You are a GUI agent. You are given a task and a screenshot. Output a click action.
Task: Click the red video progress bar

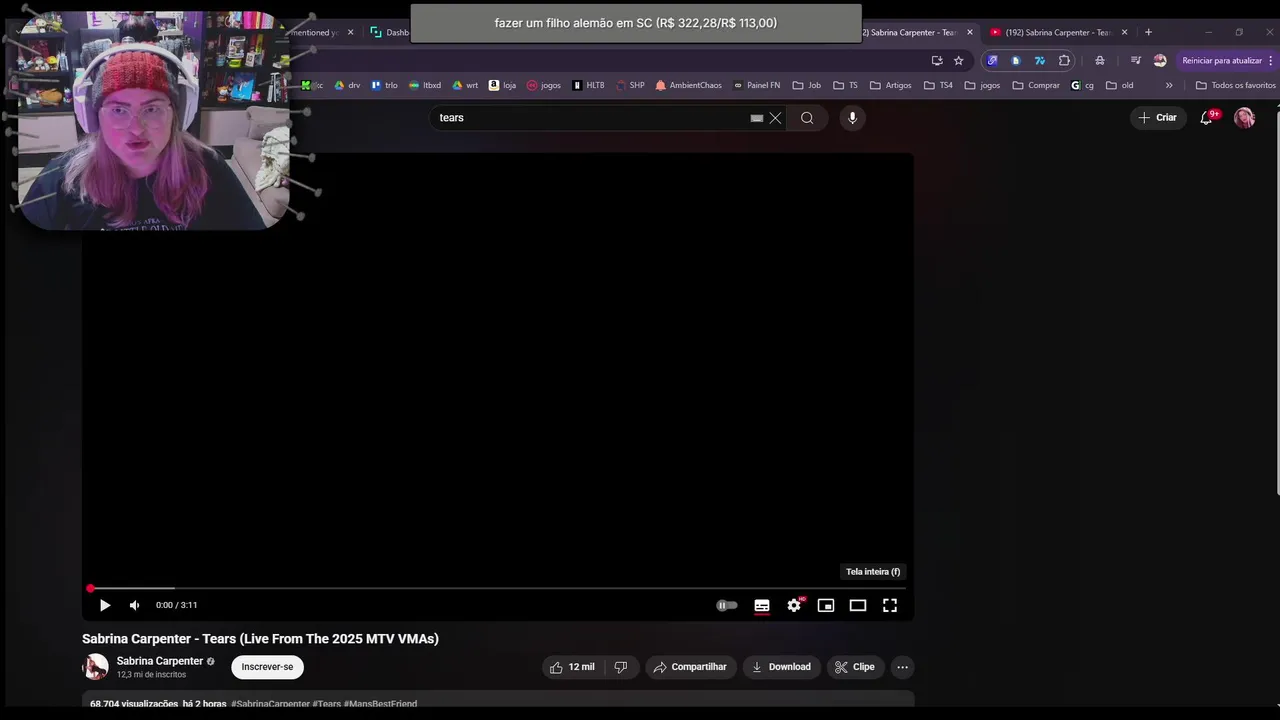click(x=497, y=588)
